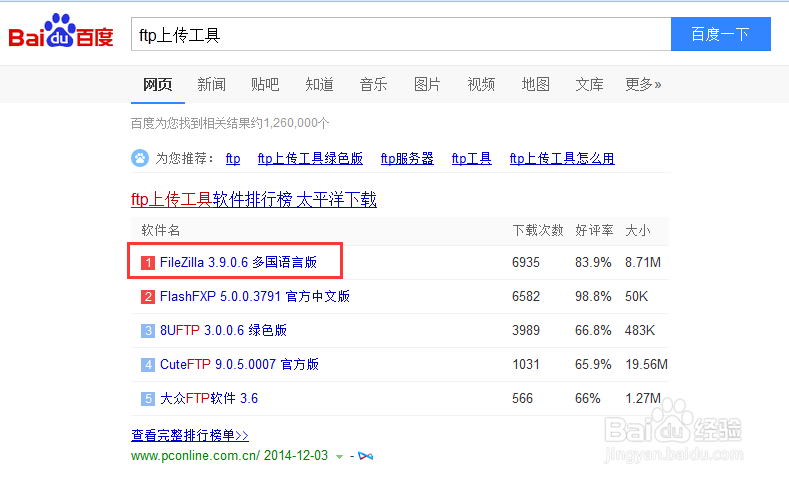Screen dimensions: 789x482
Task: Click download count 1031 for CuteFTP
Action: pyautogui.click(x=526, y=365)
